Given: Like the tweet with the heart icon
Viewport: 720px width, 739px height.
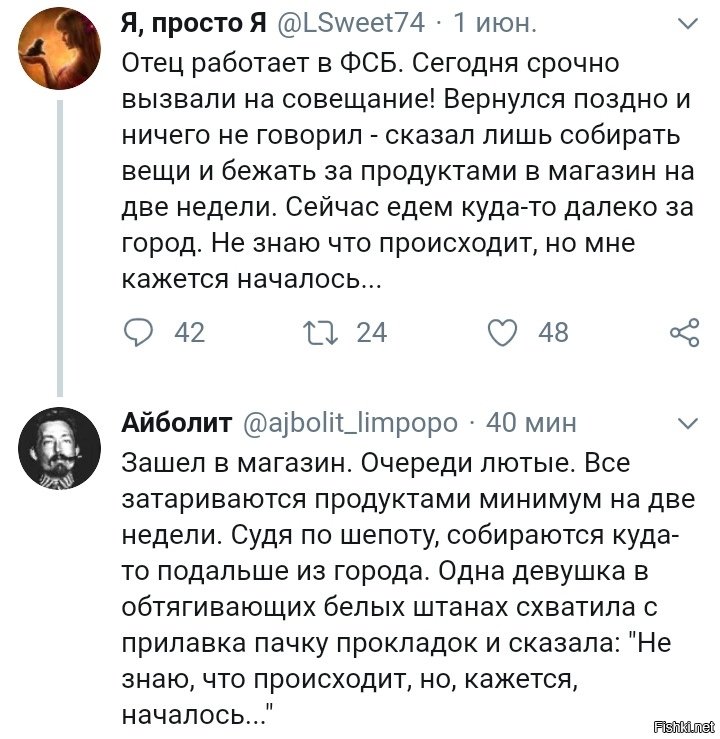Looking at the screenshot, I should (x=503, y=332).
